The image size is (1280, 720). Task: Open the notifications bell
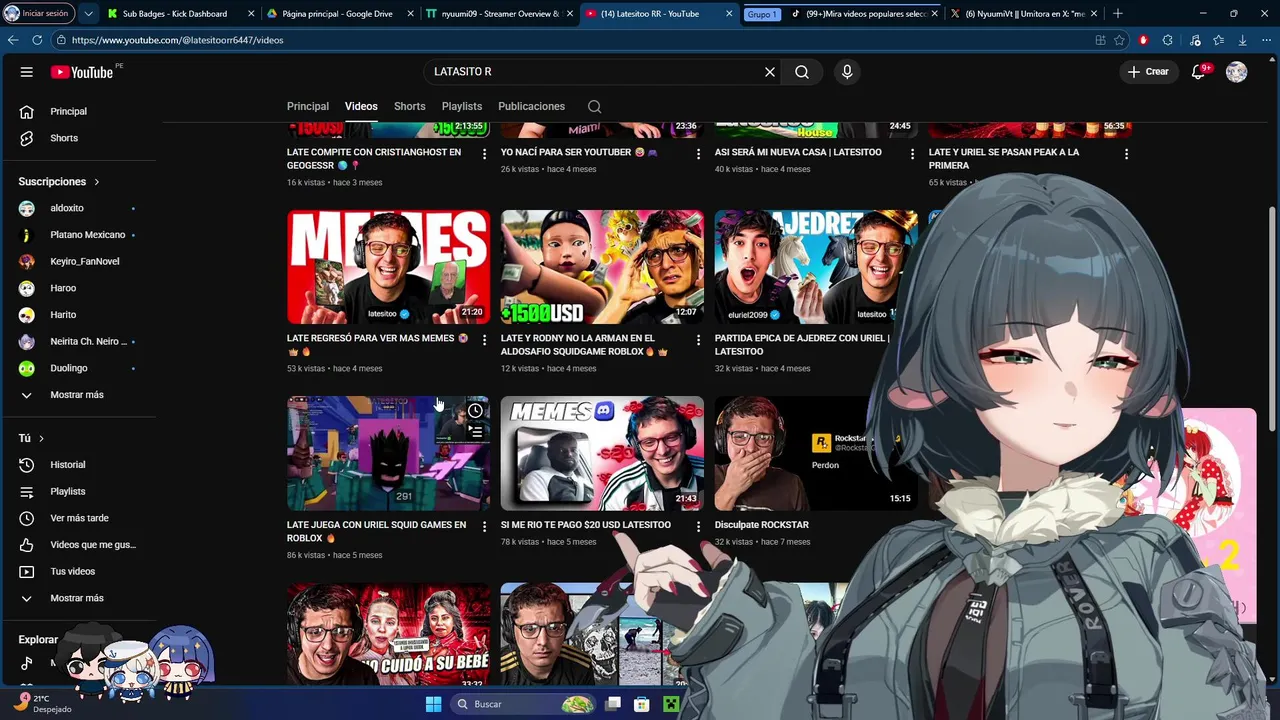click(x=1198, y=72)
